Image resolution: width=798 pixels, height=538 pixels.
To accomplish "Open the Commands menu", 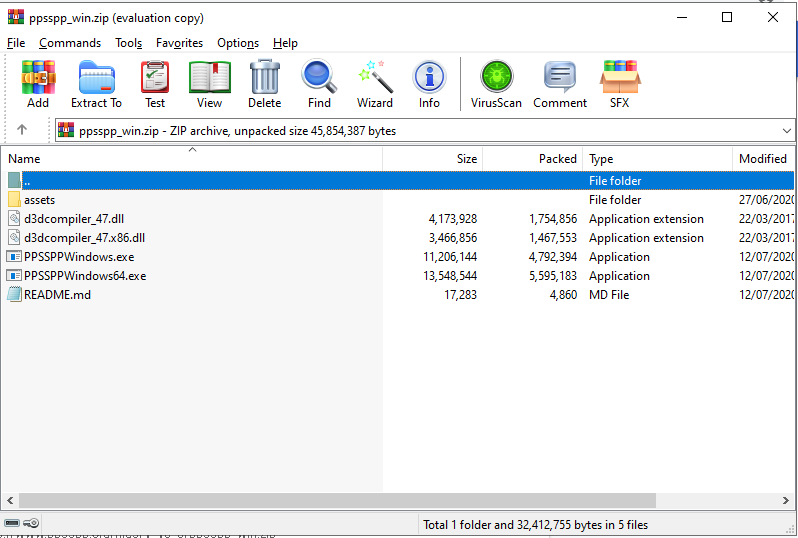I will (x=70, y=43).
